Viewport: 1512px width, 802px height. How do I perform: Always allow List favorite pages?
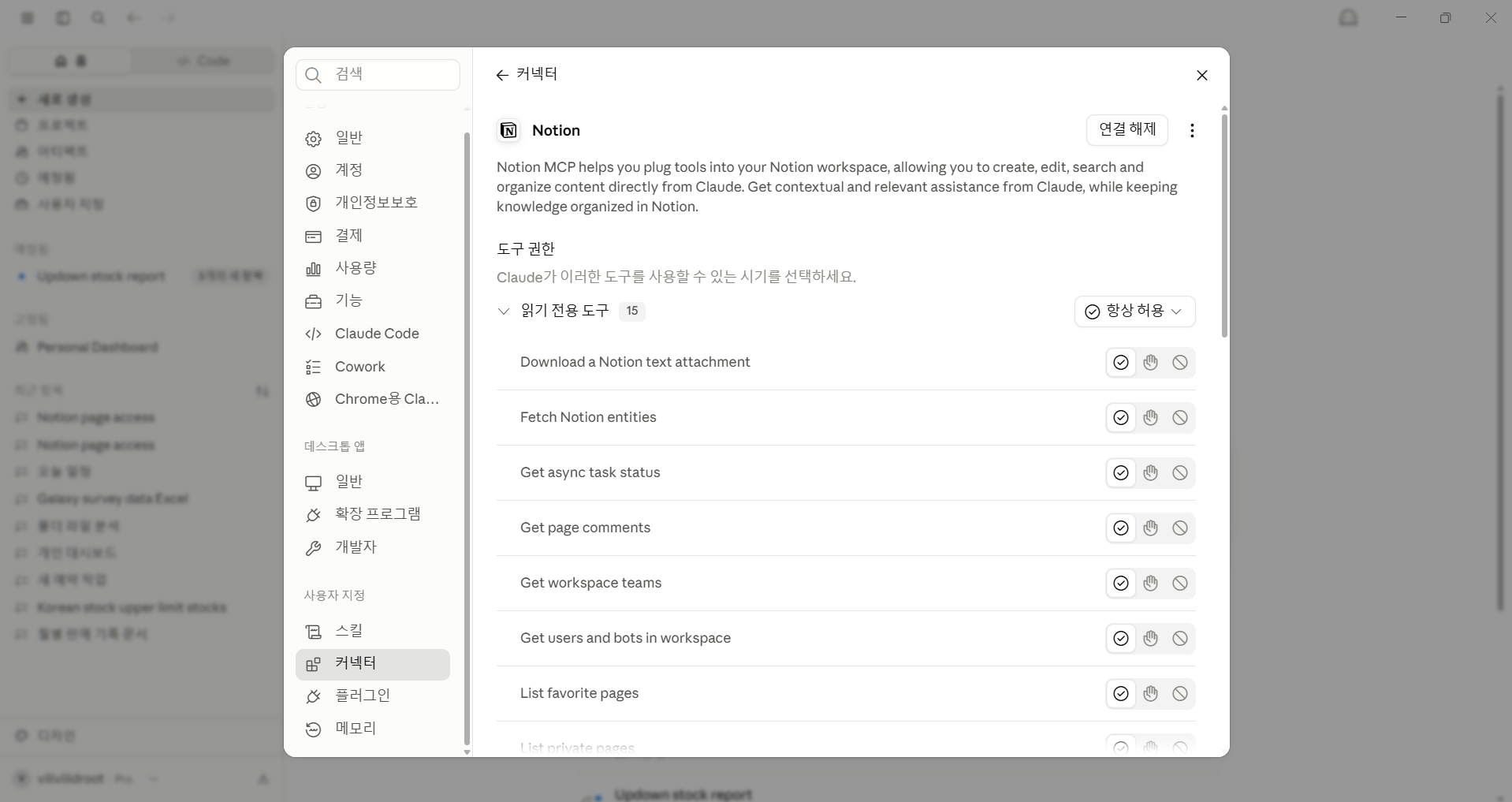[x=1121, y=694]
